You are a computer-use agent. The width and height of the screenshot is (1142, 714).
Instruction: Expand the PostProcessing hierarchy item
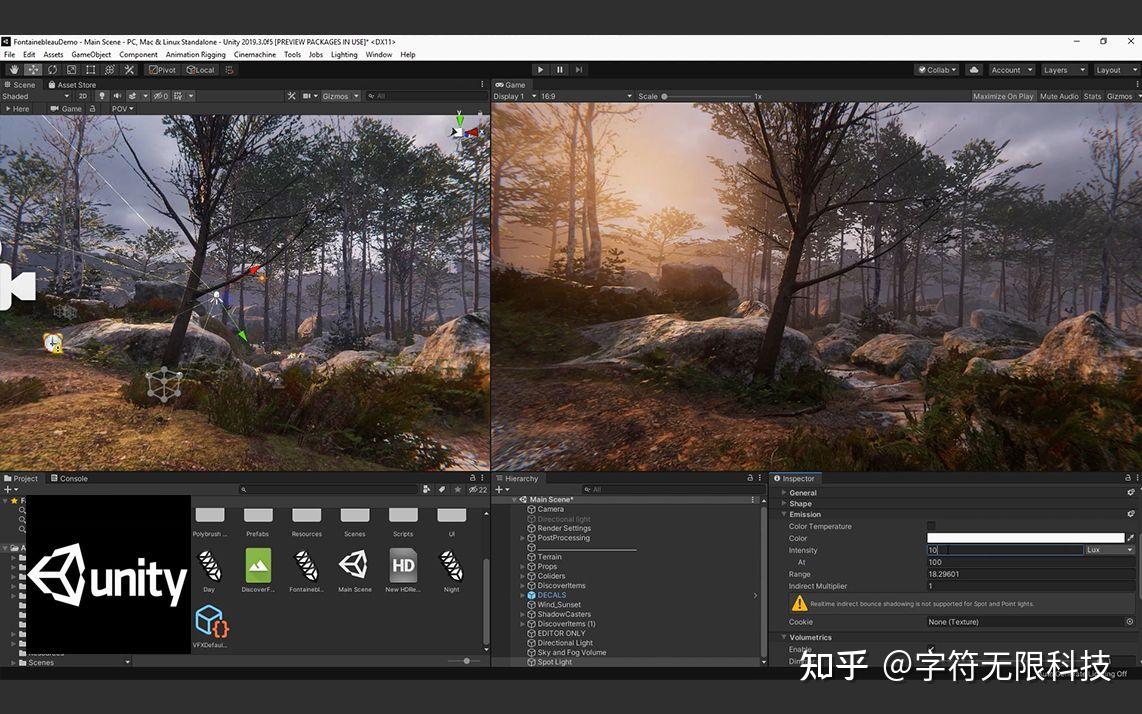[522, 538]
